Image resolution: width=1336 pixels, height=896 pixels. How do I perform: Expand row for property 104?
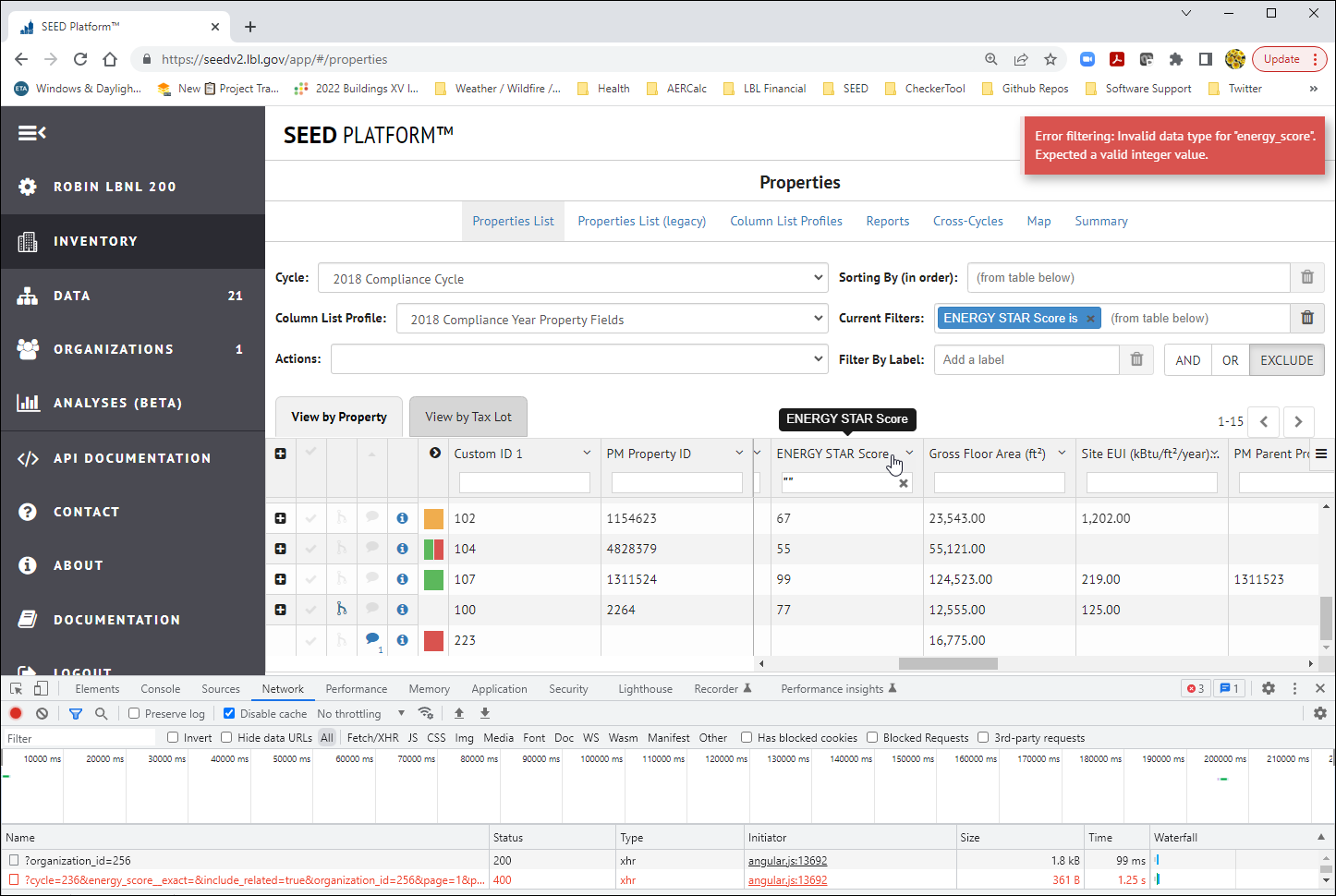281,549
